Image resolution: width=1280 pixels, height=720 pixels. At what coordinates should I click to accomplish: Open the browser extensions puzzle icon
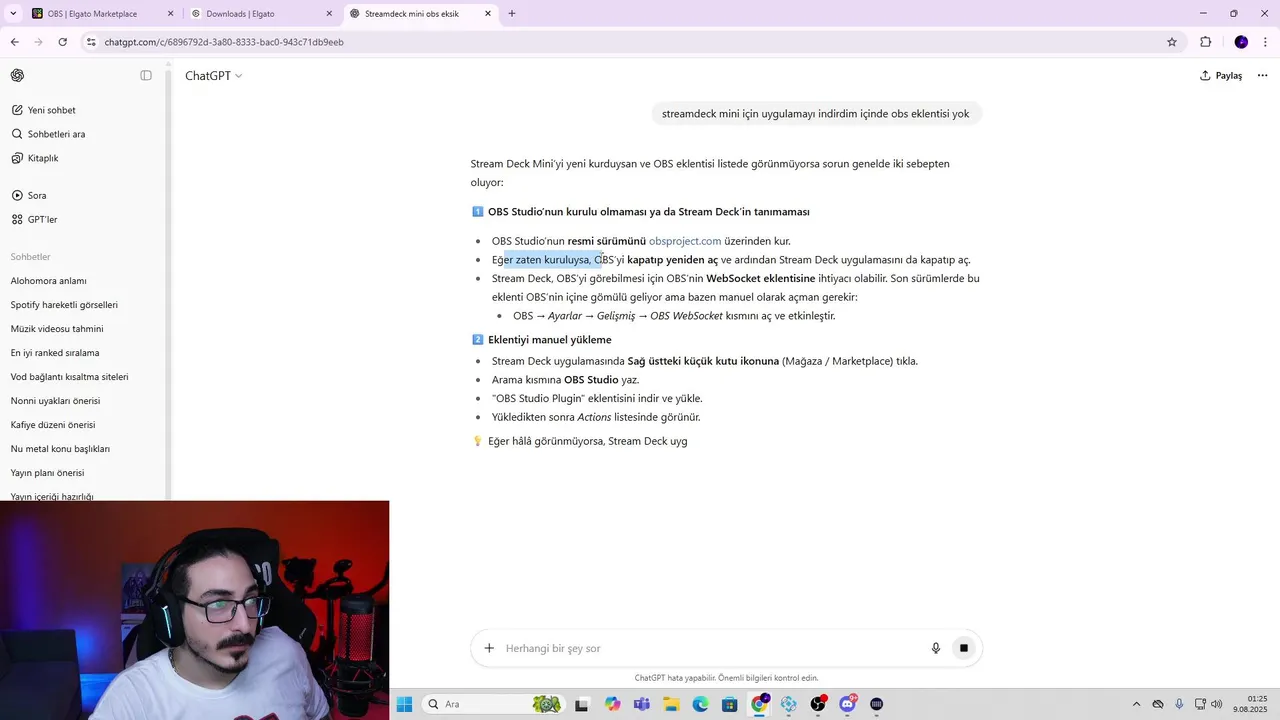click(x=1206, y=42)
